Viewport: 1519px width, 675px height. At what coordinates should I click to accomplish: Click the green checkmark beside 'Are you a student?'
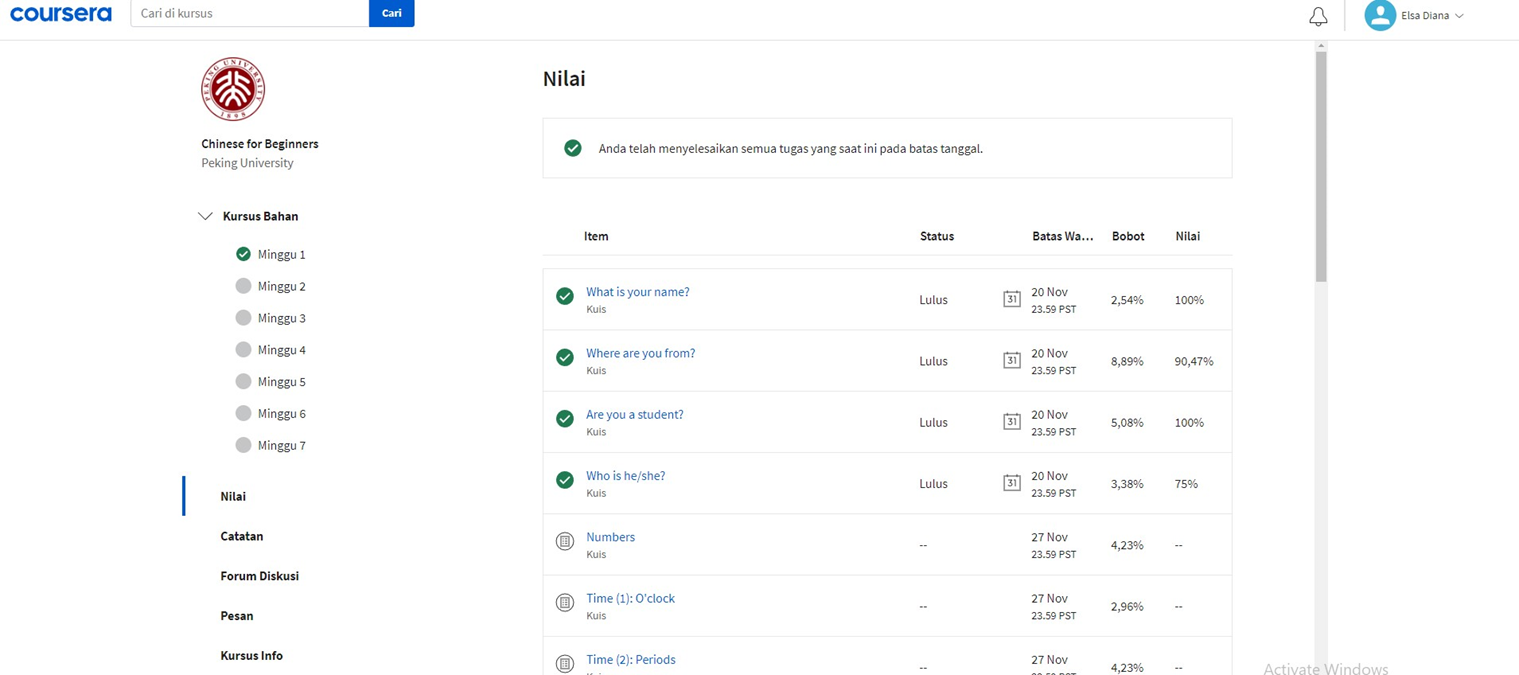click(565, 419)
